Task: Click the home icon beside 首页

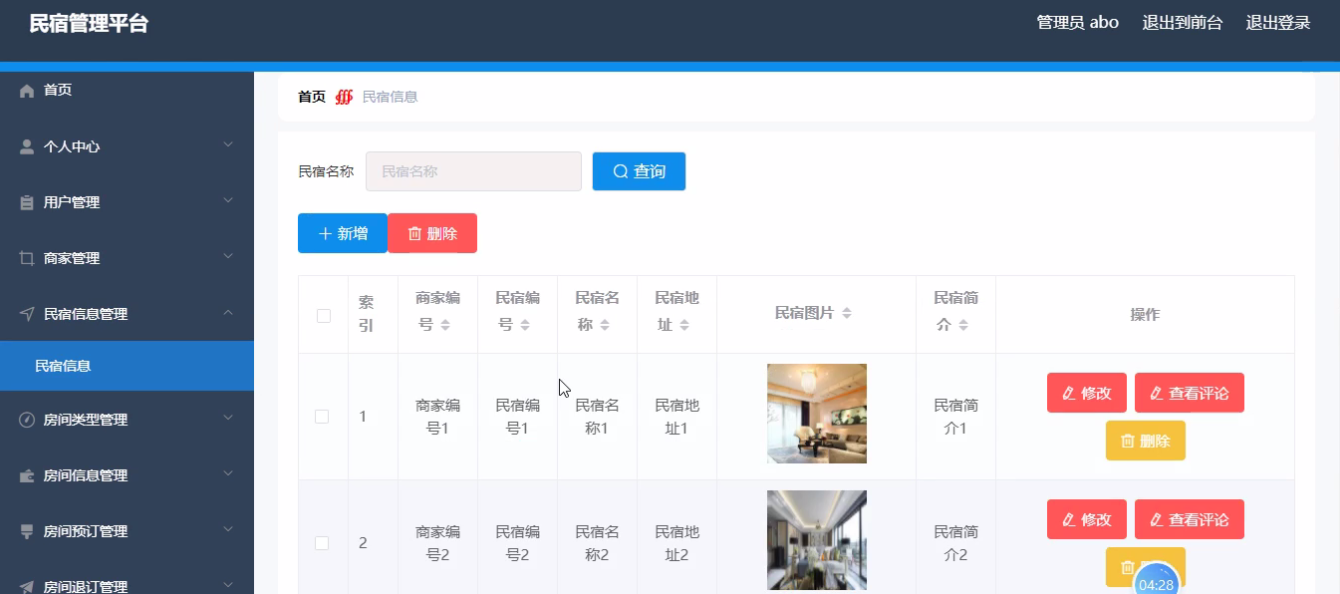Action: [27, 91]
